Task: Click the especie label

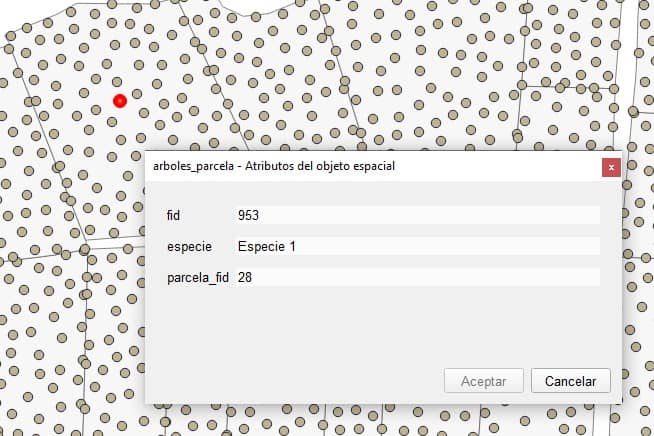Action: pos(189,247)
